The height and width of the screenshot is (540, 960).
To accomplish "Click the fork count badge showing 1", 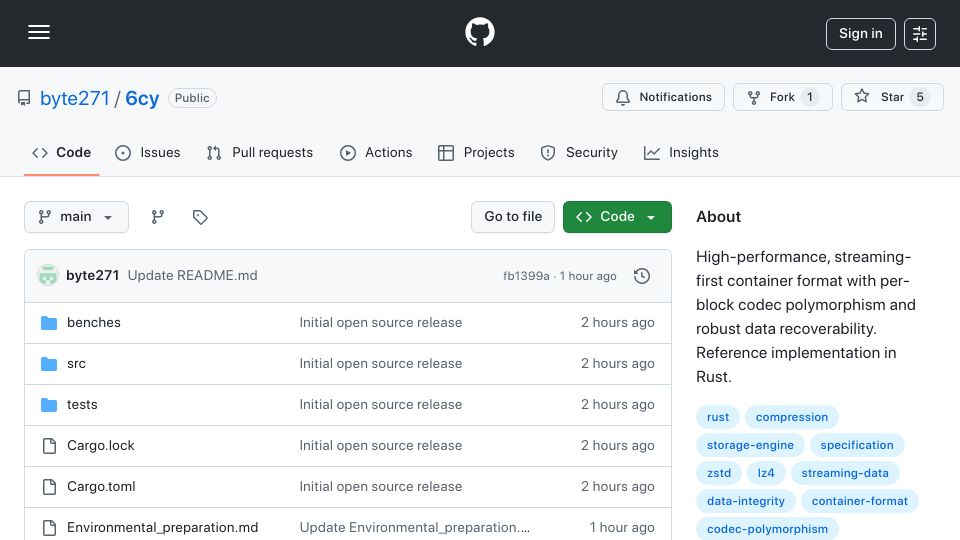I will click(809, 97).
